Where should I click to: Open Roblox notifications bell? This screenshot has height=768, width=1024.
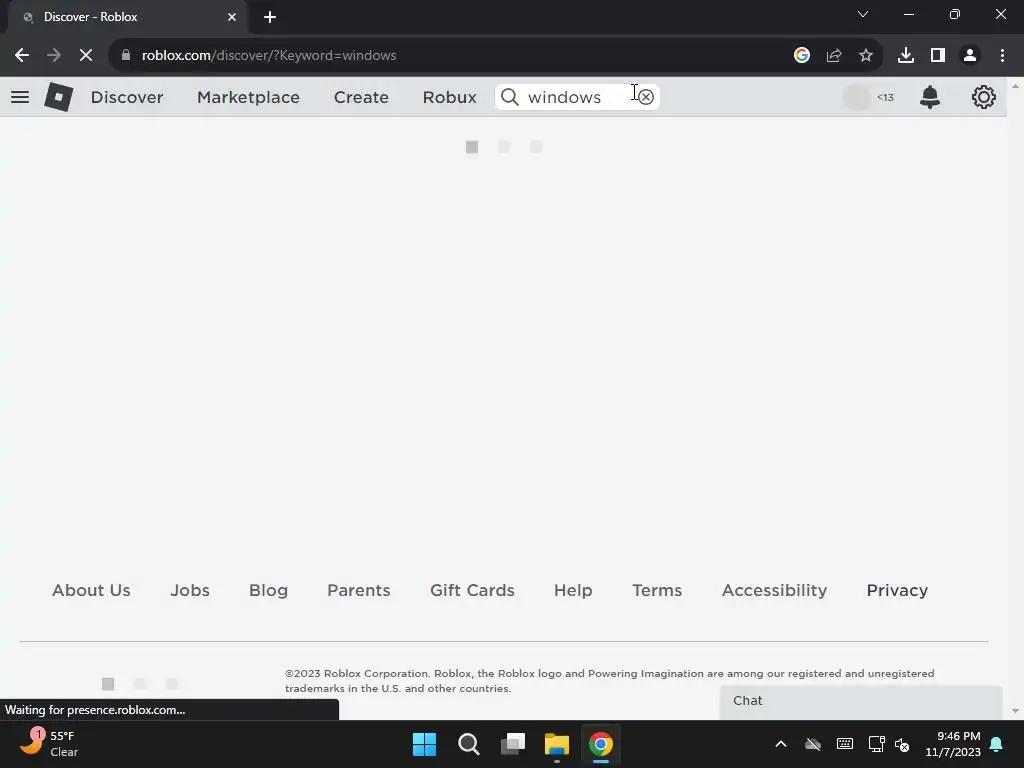pos(929,97)
